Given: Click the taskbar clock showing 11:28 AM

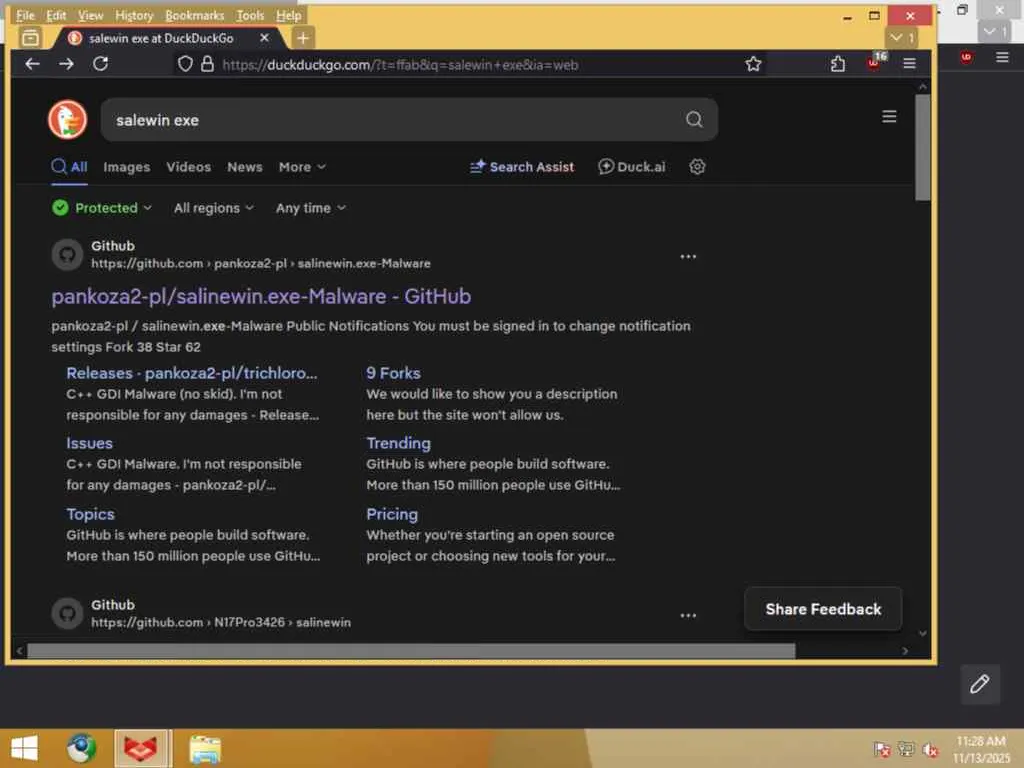Looking at the screenshot, I should (x=981, y=749).
